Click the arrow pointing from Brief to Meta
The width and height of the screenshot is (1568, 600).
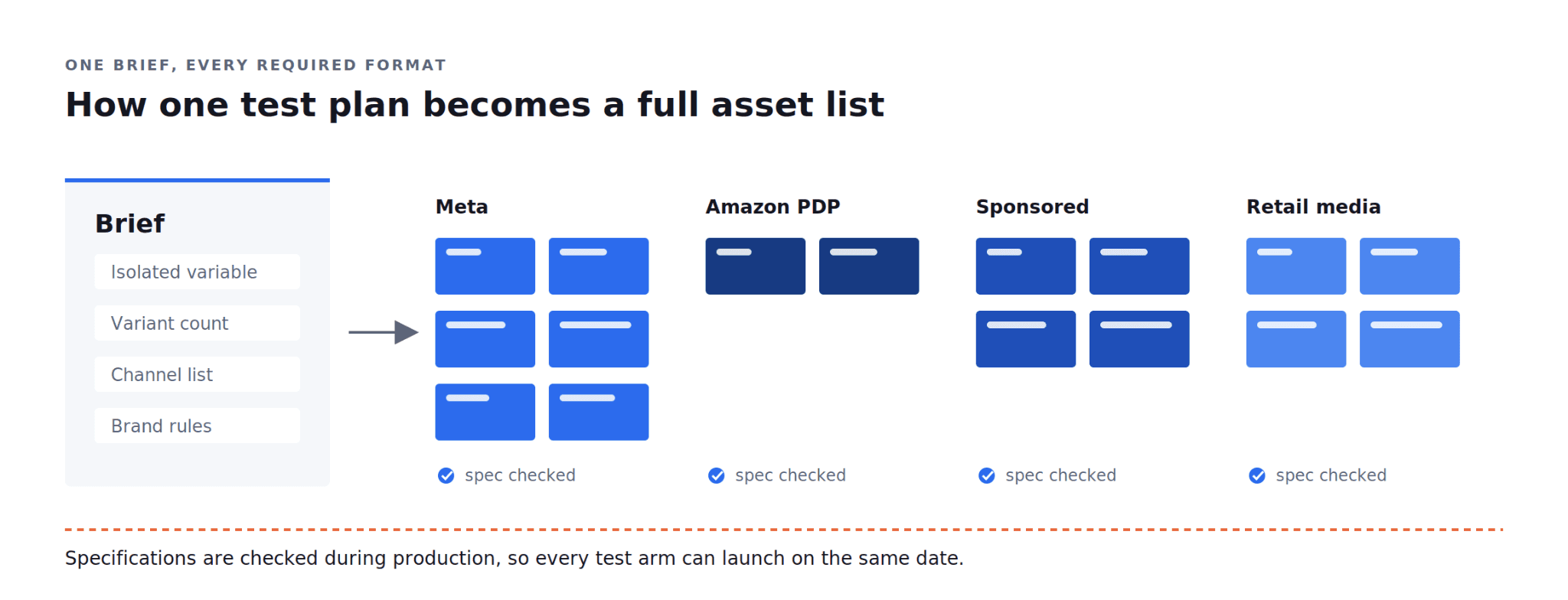pos(384,332)
